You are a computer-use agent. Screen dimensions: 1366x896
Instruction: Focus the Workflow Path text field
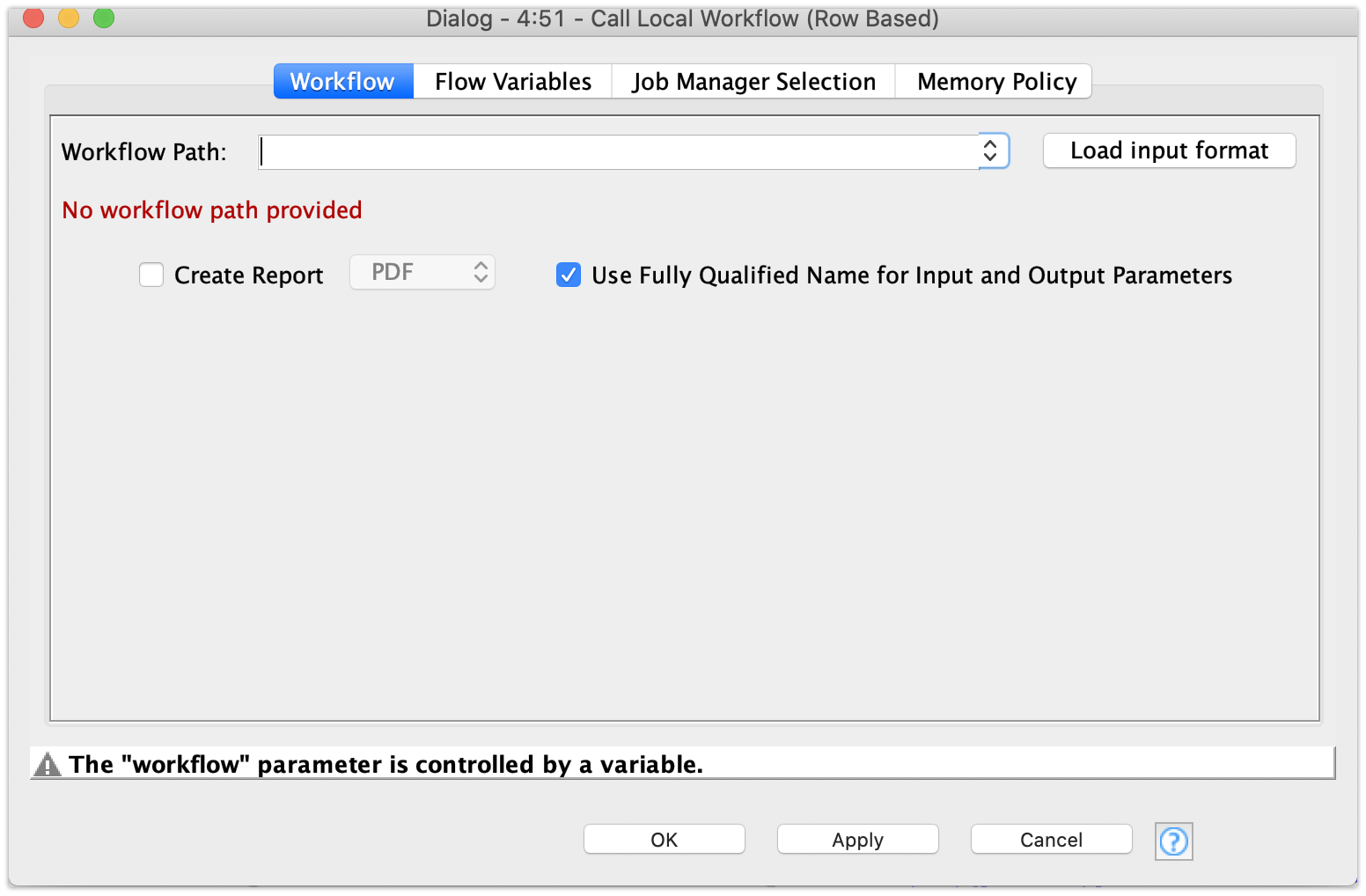(x=616, y=152)
